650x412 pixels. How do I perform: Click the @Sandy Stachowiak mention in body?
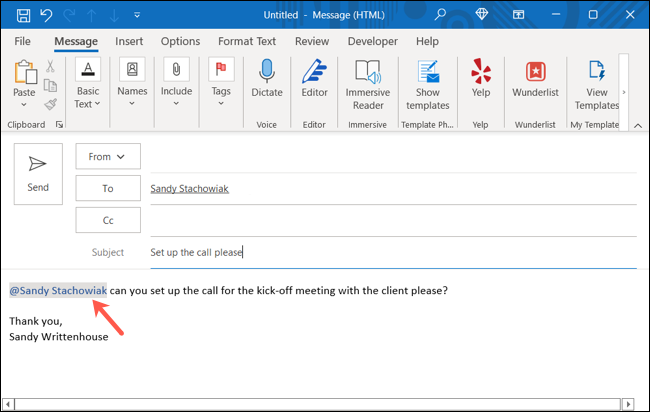pyautogui.click(x=58, y=291)
